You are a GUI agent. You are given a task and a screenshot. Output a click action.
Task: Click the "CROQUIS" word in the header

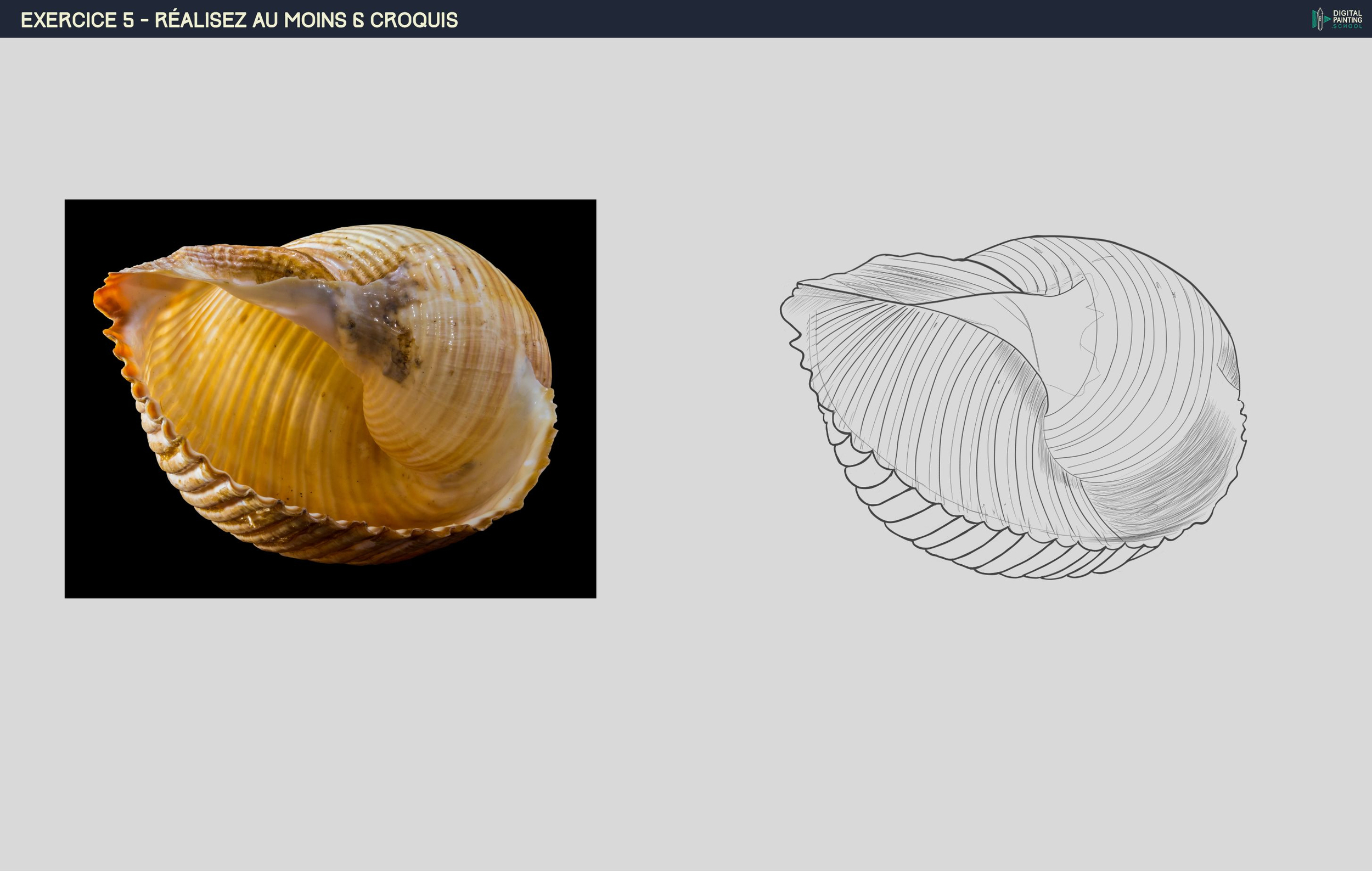414,20
